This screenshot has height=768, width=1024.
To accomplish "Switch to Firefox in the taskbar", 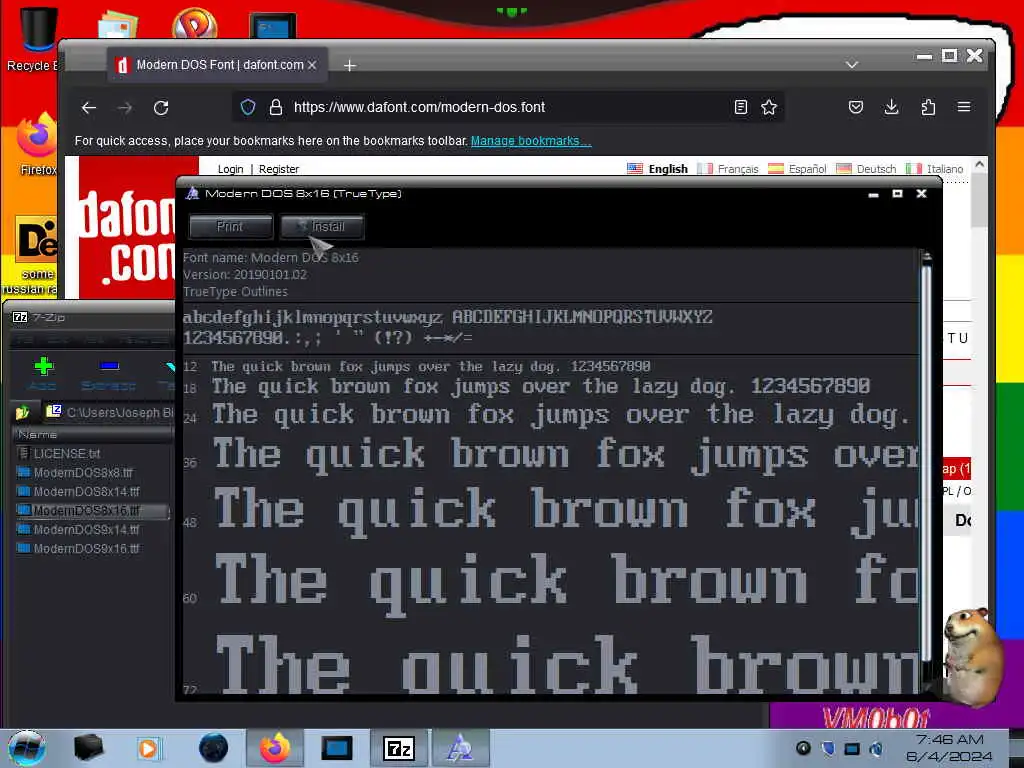I will [x=275, y=748].
